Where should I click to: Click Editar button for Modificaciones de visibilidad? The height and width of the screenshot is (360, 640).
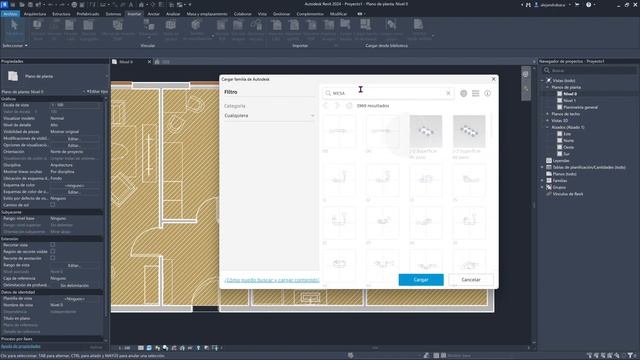point(73,139)
